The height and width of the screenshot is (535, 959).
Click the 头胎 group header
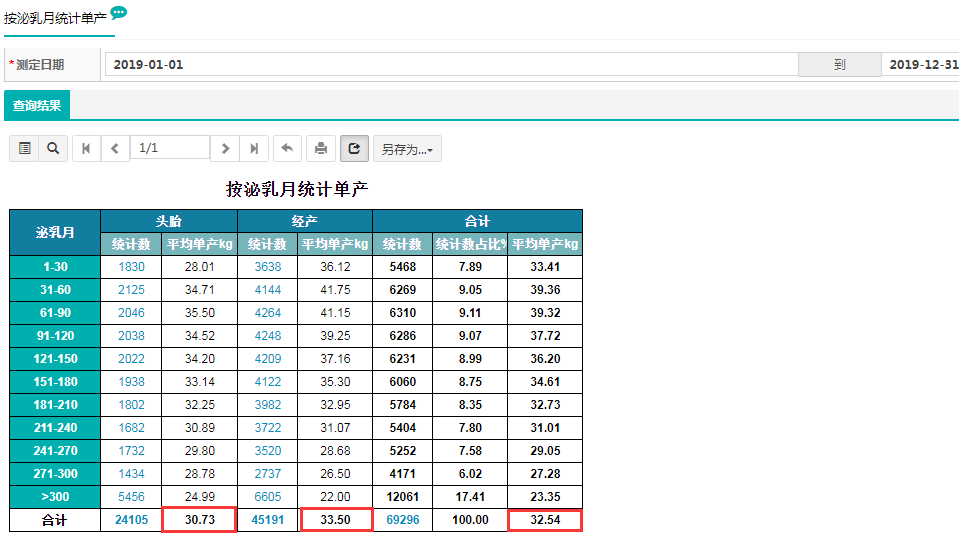click(x=169, y=221)
